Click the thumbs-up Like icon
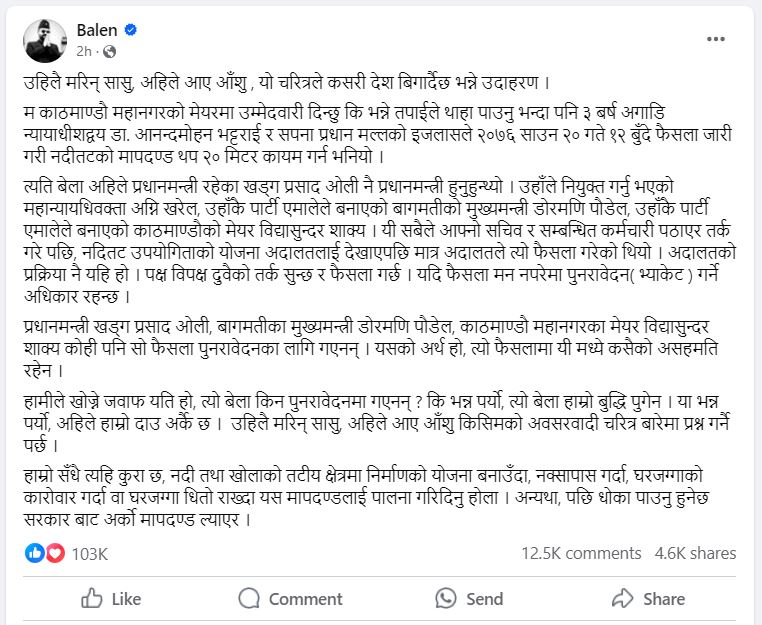 91,599
